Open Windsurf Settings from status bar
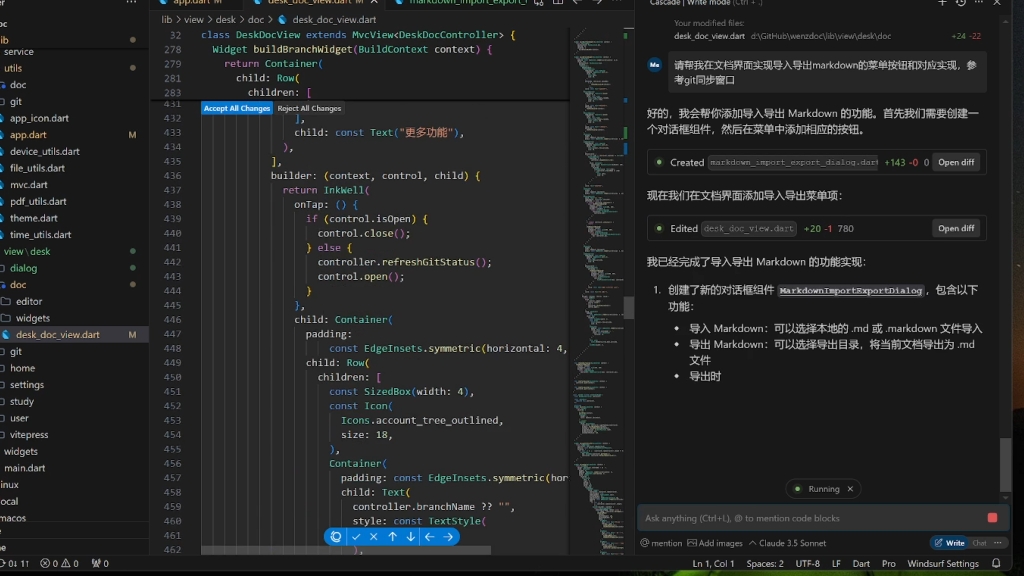 (942, 563)
